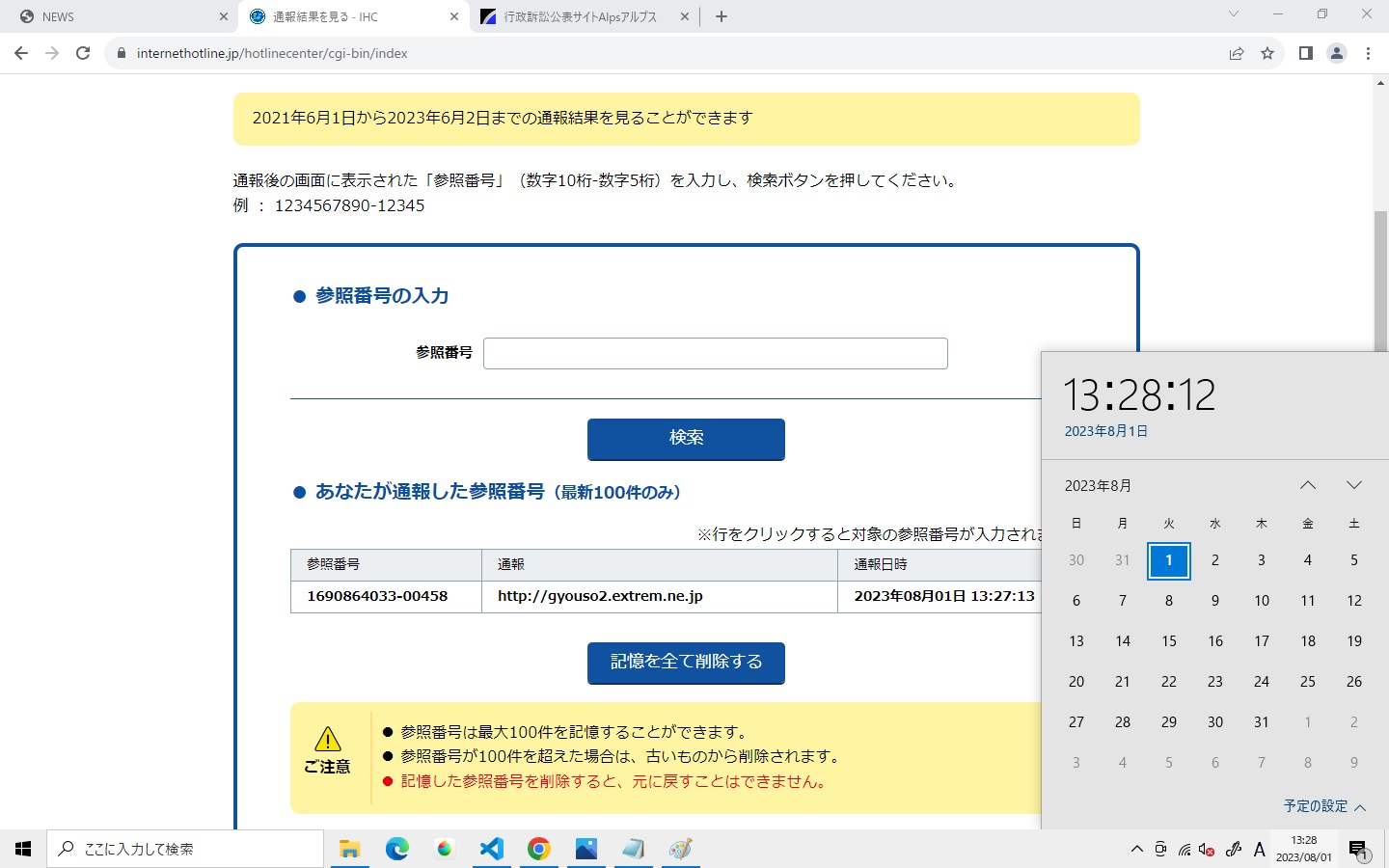Open the Chrome profile avatar
This screenshot has width=1389, height=868.
pos(1337,53)
